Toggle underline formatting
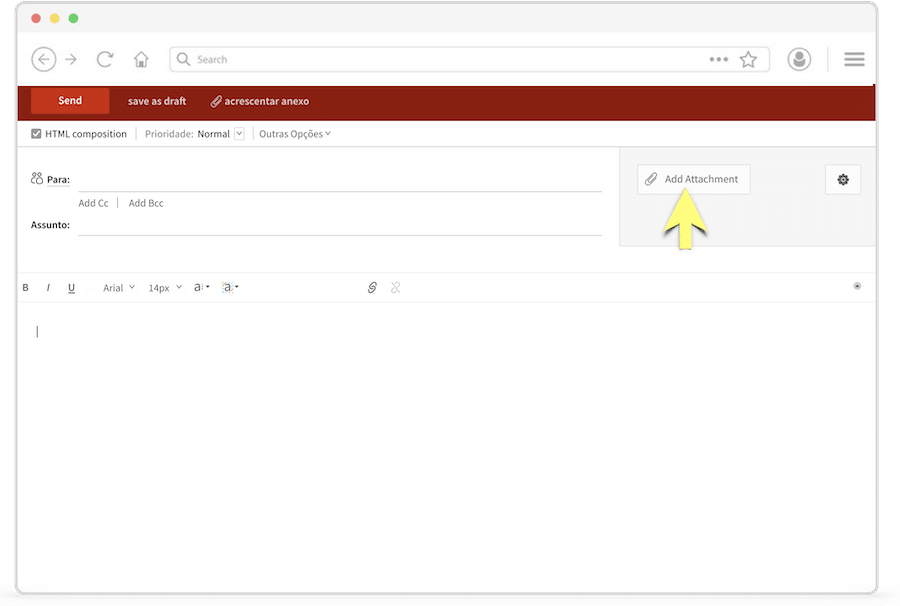 pyautogui.click(x=71, y=288)
